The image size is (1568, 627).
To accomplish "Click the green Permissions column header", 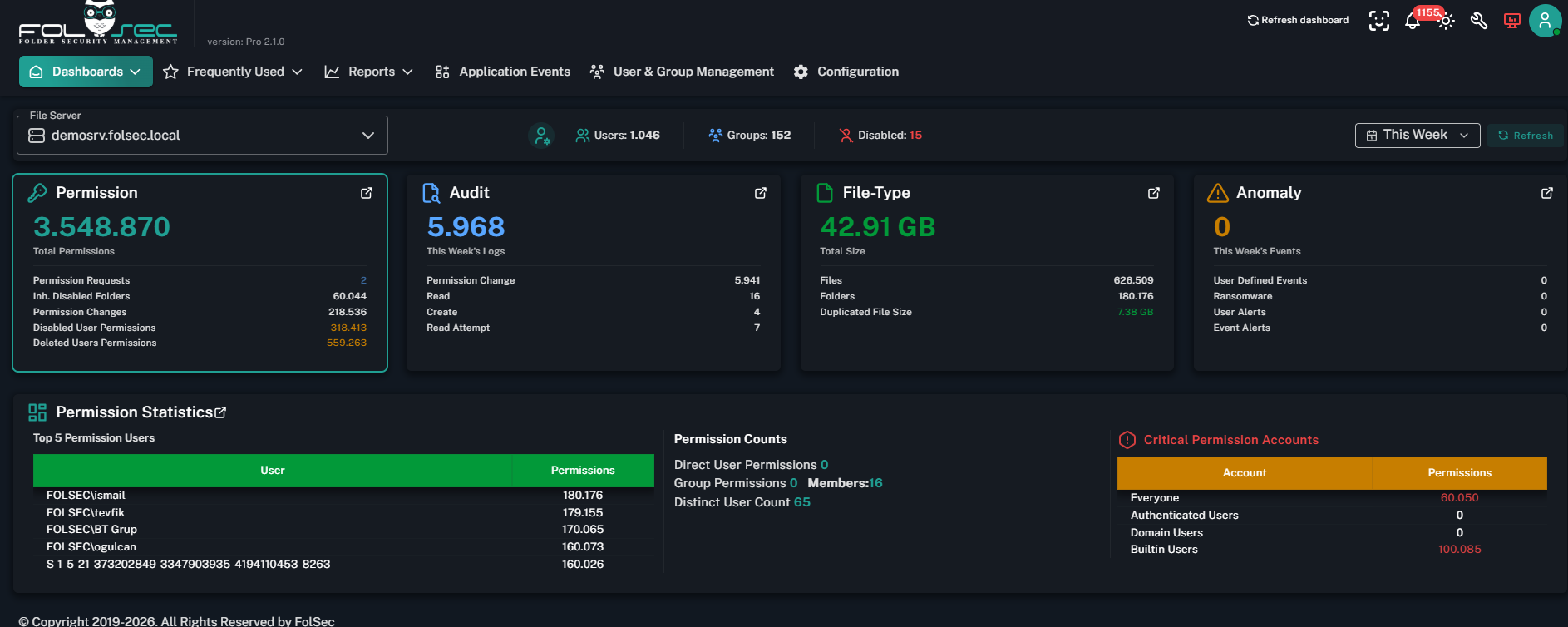I will (583, 471).
